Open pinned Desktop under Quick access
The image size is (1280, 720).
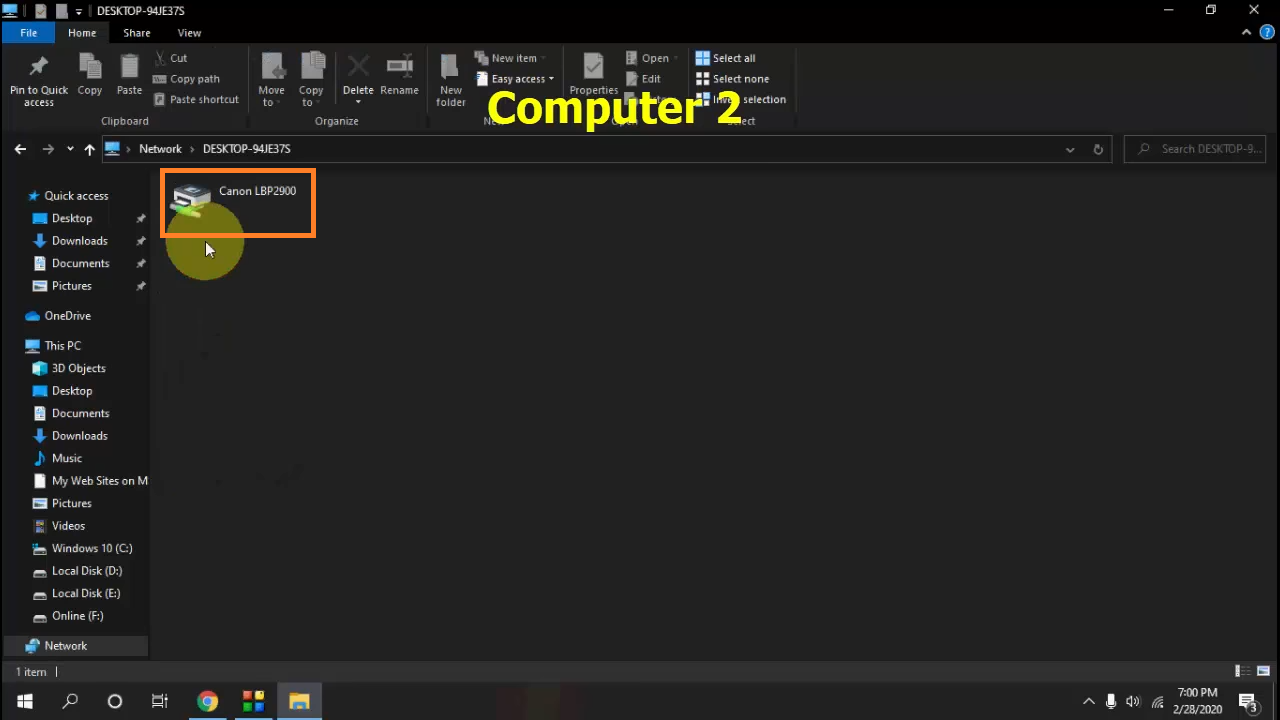point(72,218)
